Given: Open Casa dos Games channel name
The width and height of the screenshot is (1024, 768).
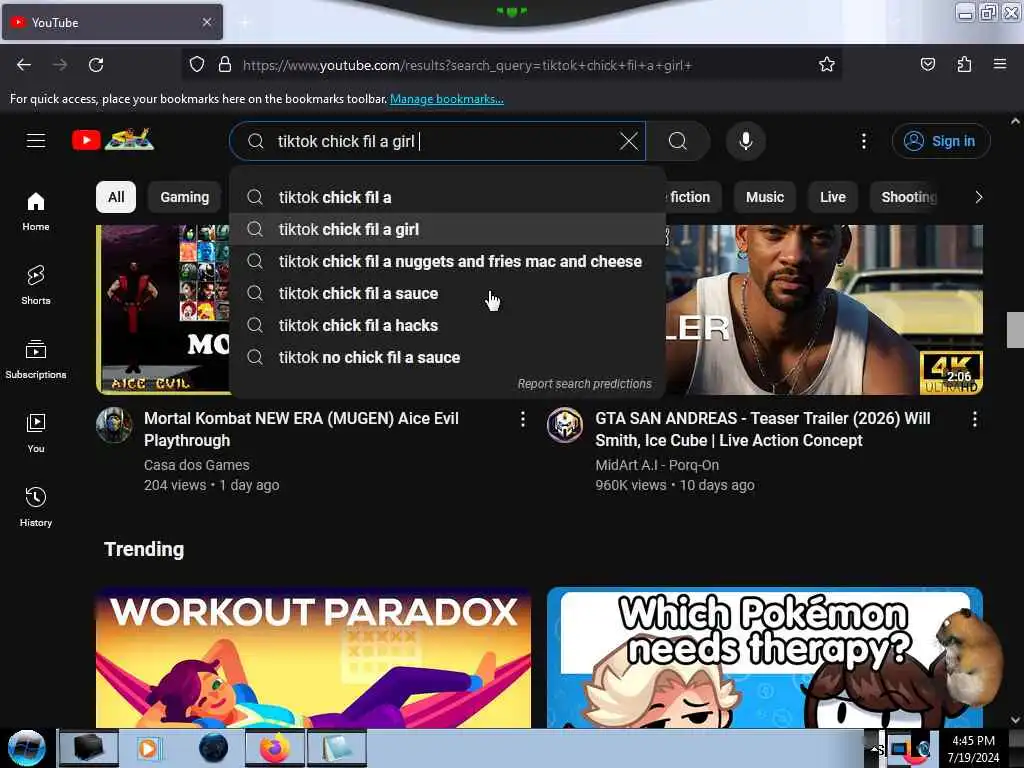Looking at the screenshot, I should click(197, 465).
